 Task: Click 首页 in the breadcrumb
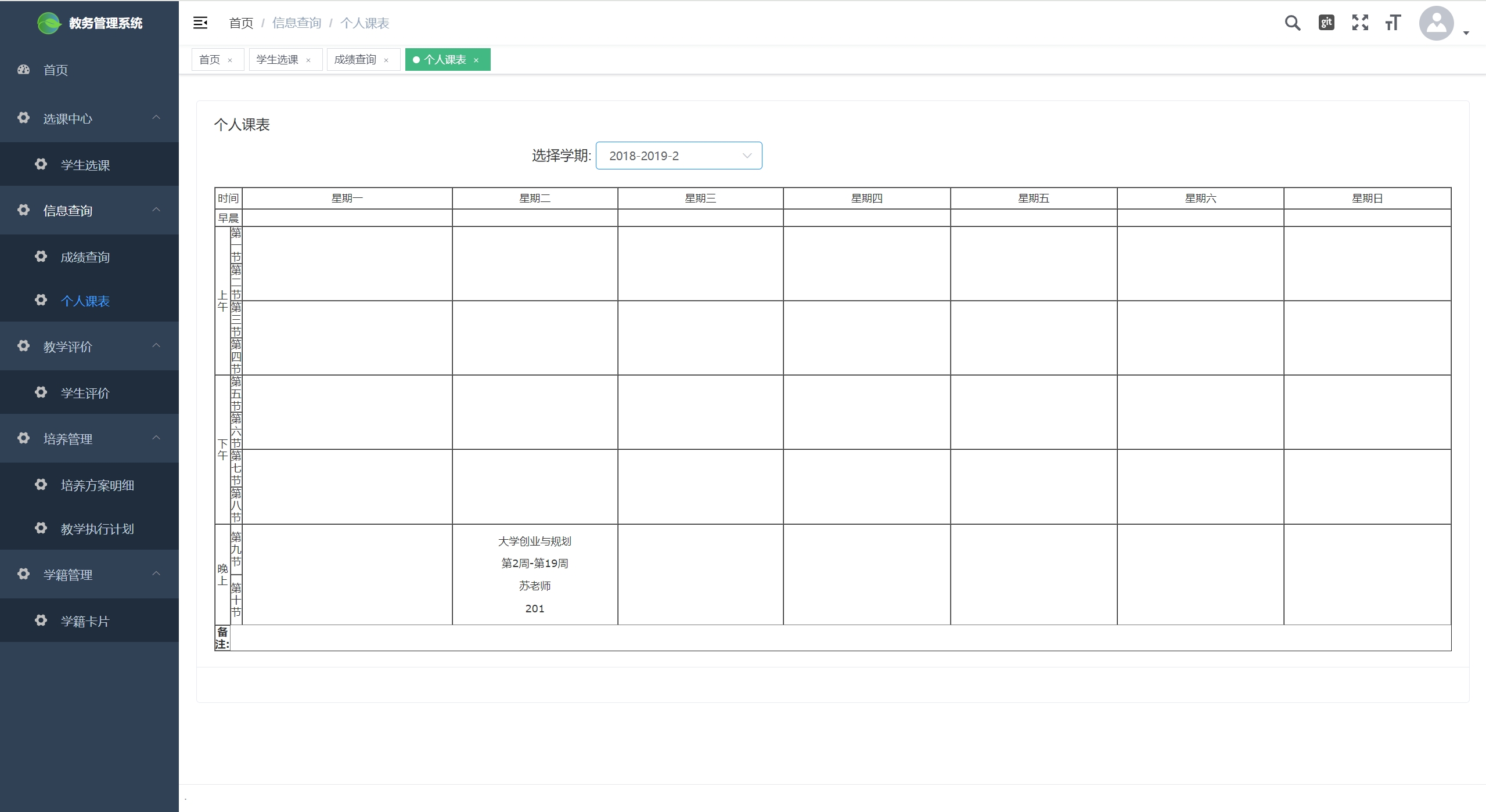pos(241,23)
